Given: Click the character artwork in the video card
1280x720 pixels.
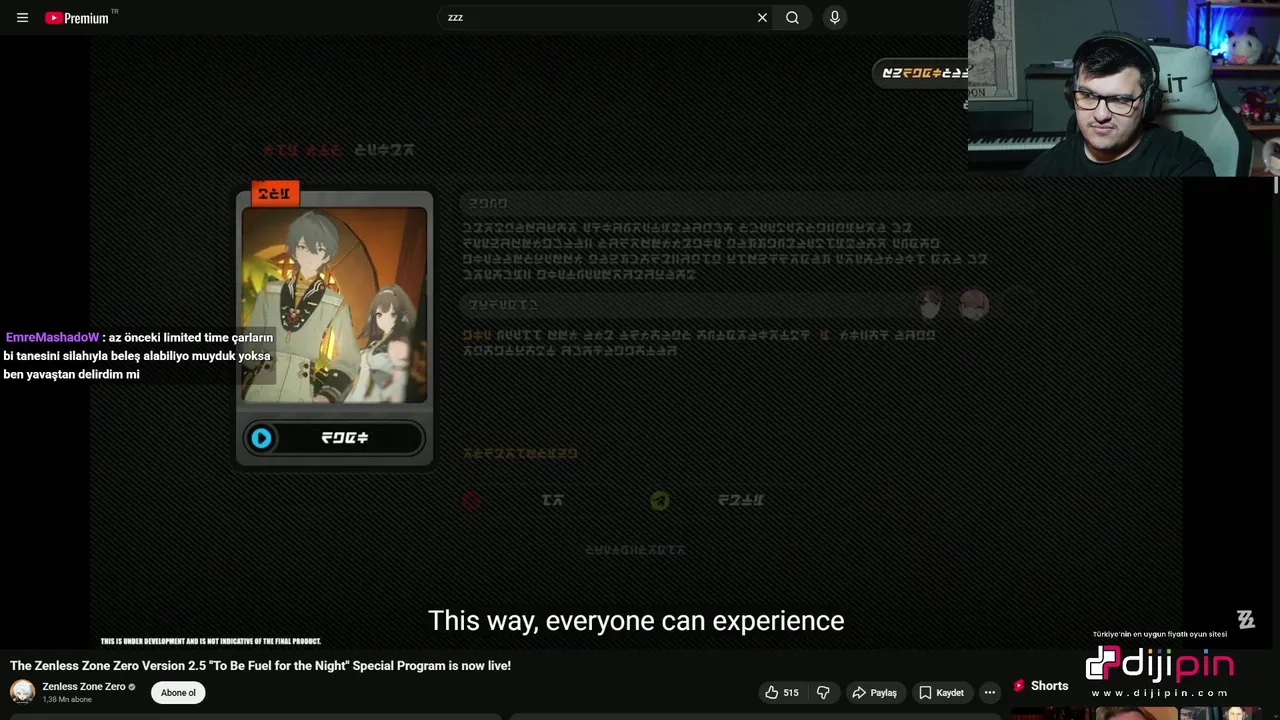Looking at the screenshot, I should 334,304.
